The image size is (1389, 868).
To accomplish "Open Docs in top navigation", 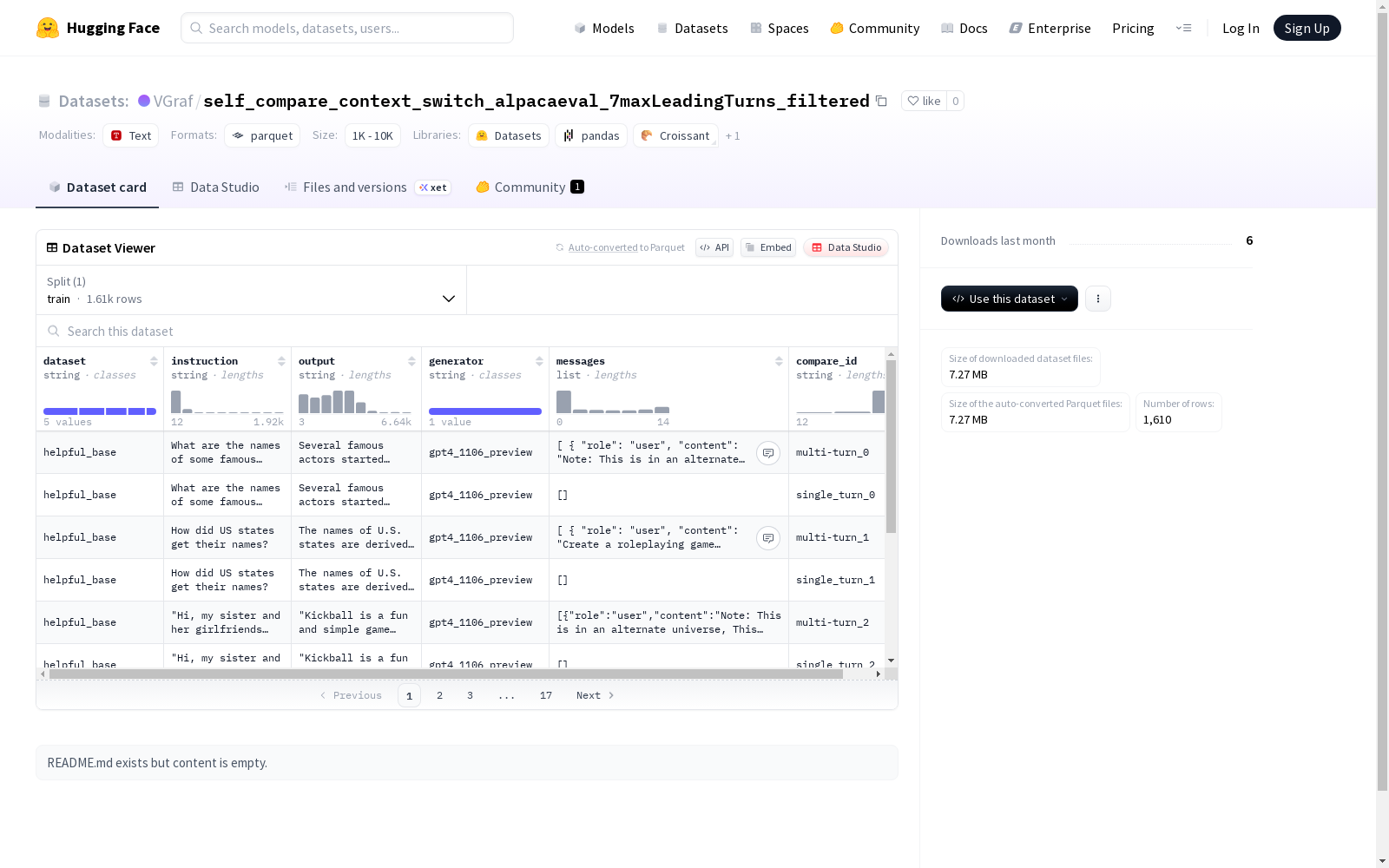I will click(964, 28).
